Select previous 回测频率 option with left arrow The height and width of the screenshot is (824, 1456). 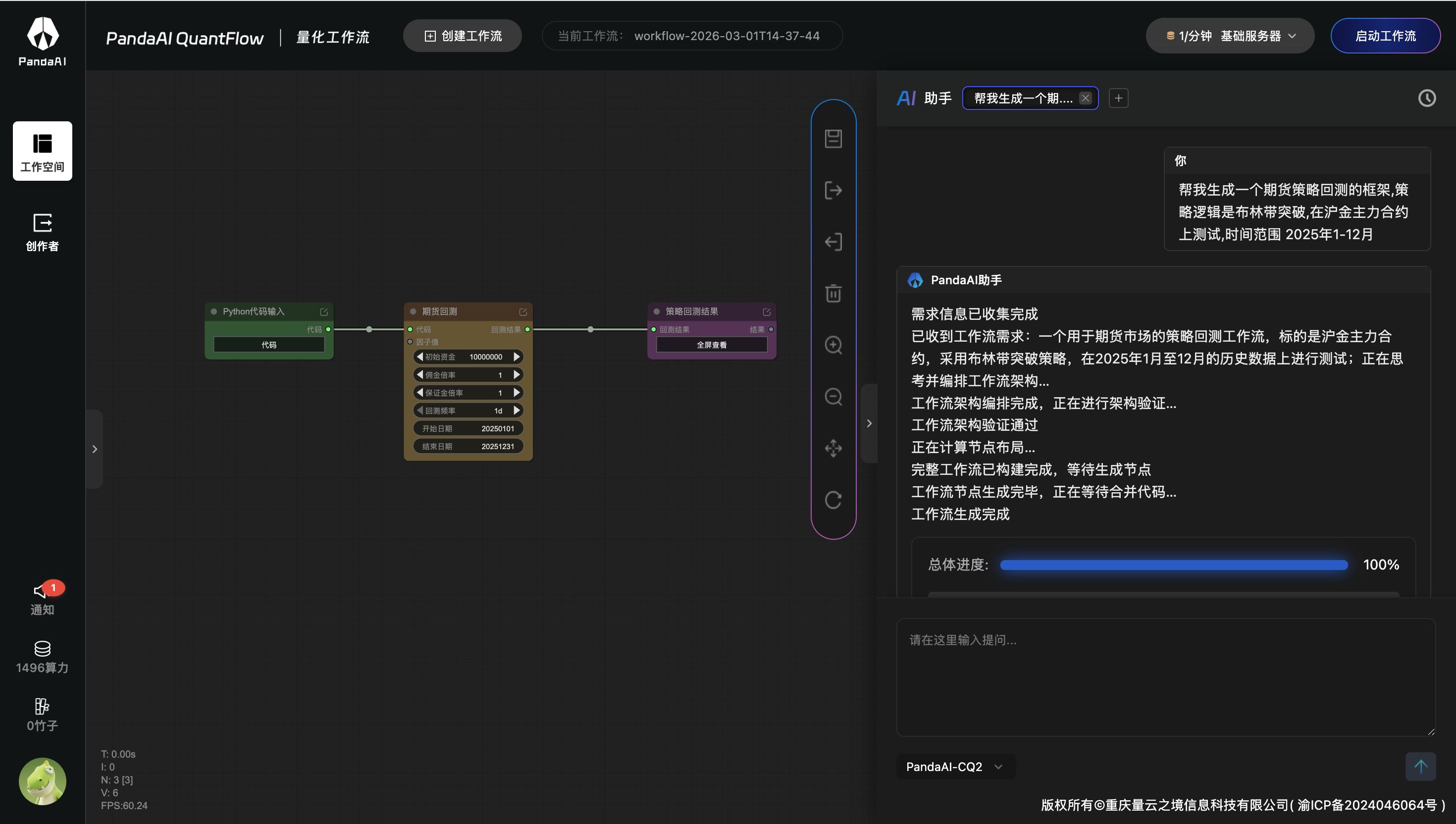click(420, 411)
